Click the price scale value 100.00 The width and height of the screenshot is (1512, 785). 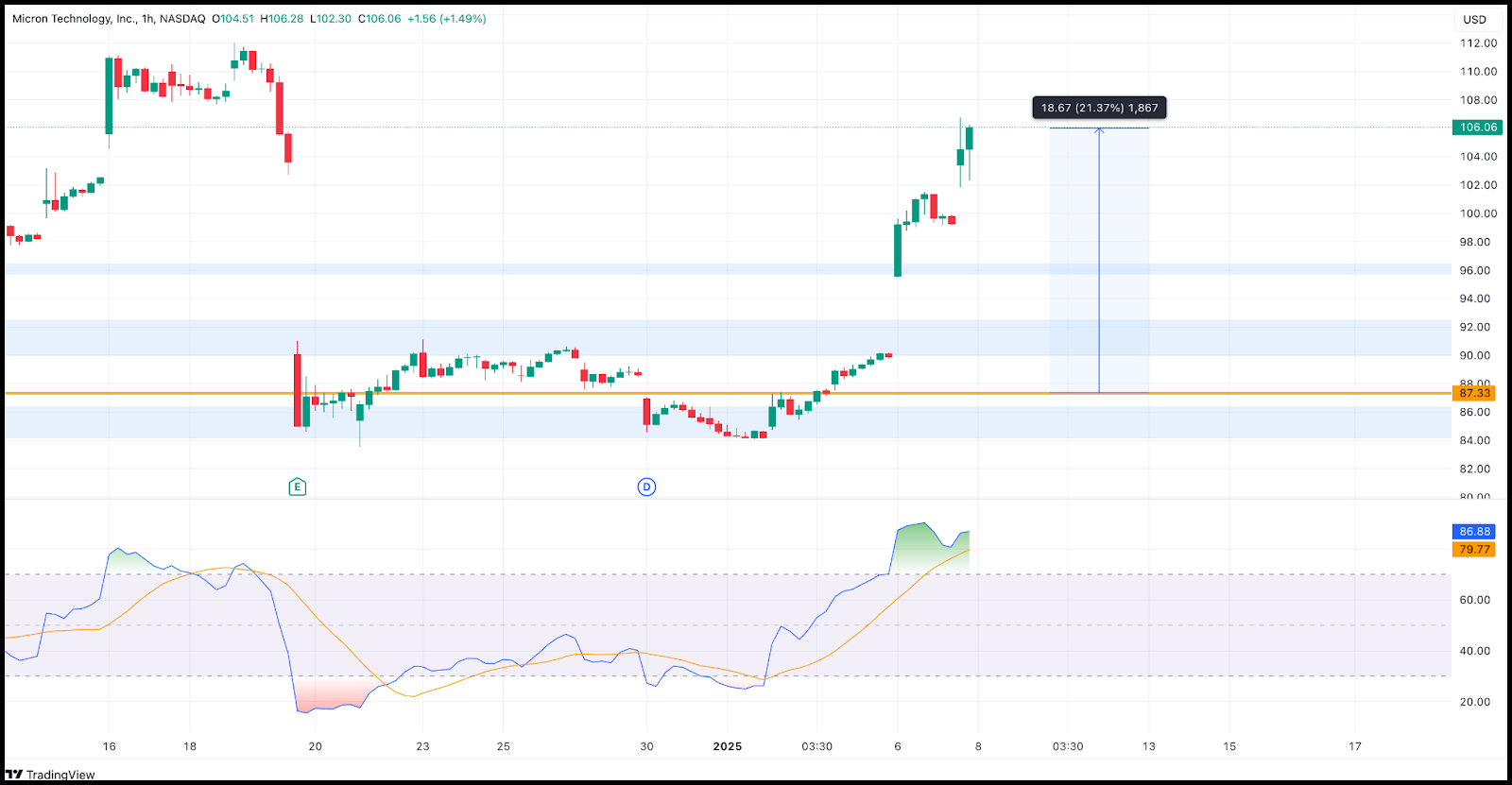[x=1478, y=213]
